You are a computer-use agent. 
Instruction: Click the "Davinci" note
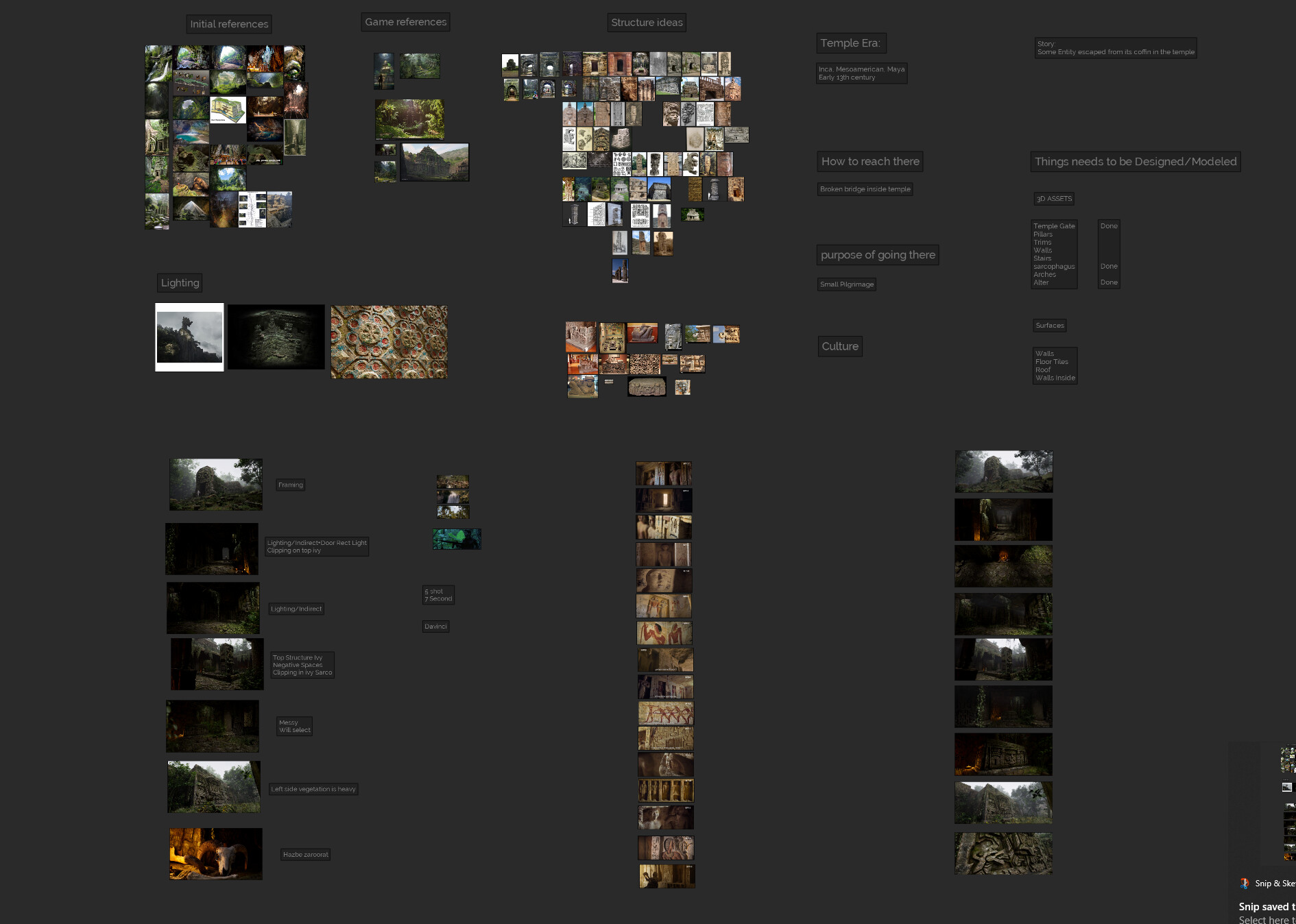(435, 627)
